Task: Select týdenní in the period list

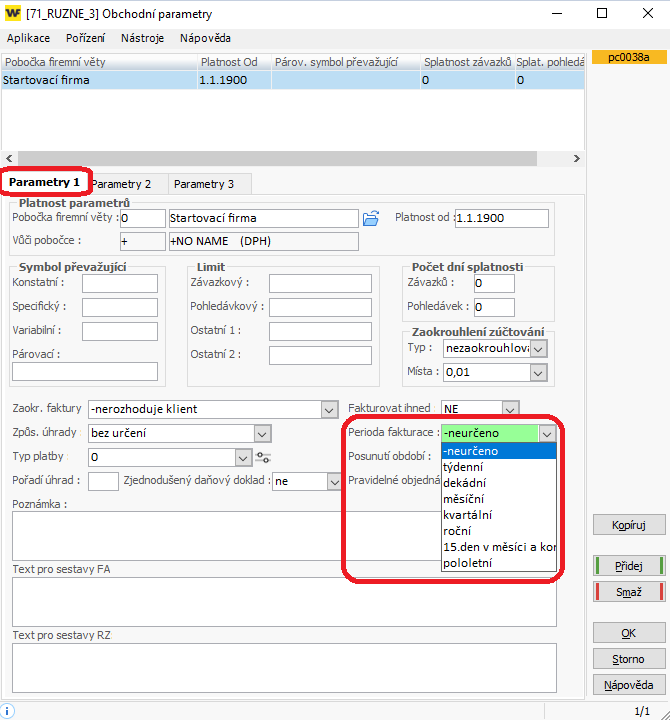Action: 498,467
